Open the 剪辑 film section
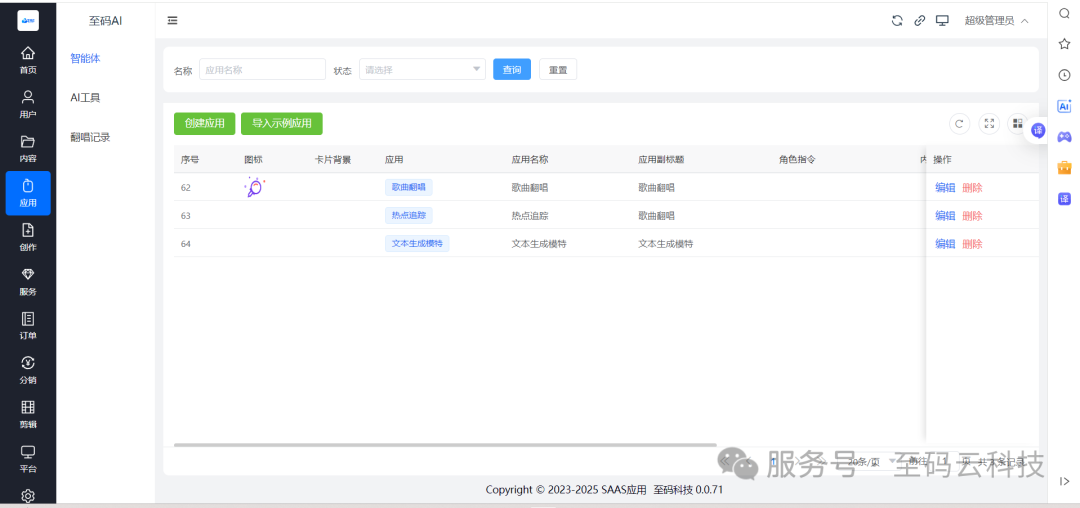Image resolution: width=1080 pixels, height=508 pixels. (x=28, y=414)
